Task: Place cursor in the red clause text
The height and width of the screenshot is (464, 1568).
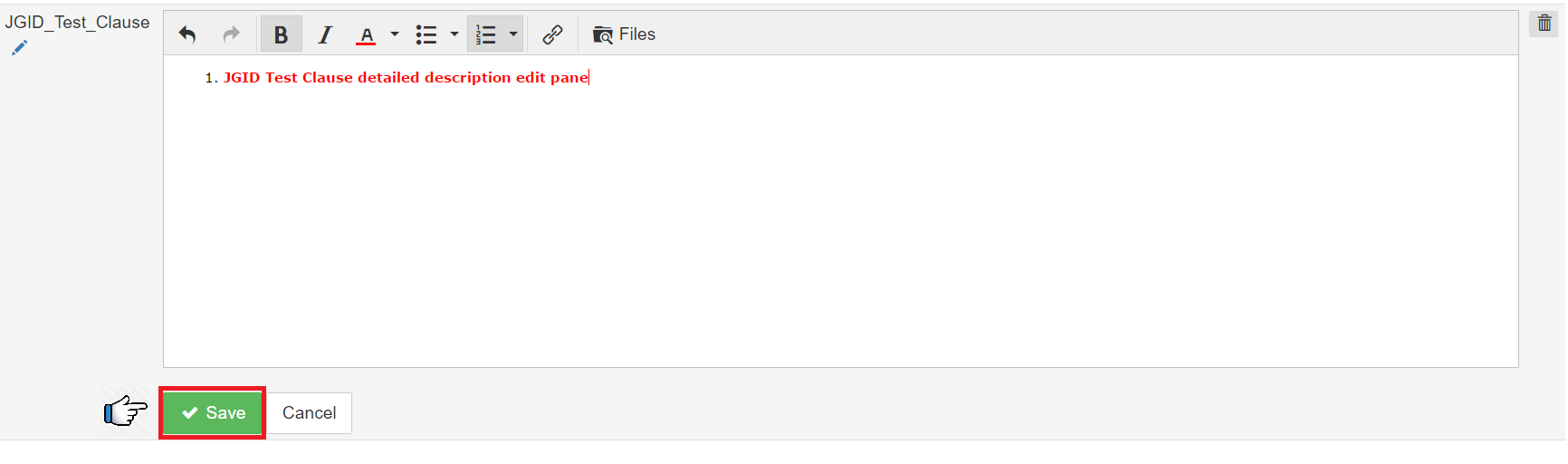Action: coord(406,78)
